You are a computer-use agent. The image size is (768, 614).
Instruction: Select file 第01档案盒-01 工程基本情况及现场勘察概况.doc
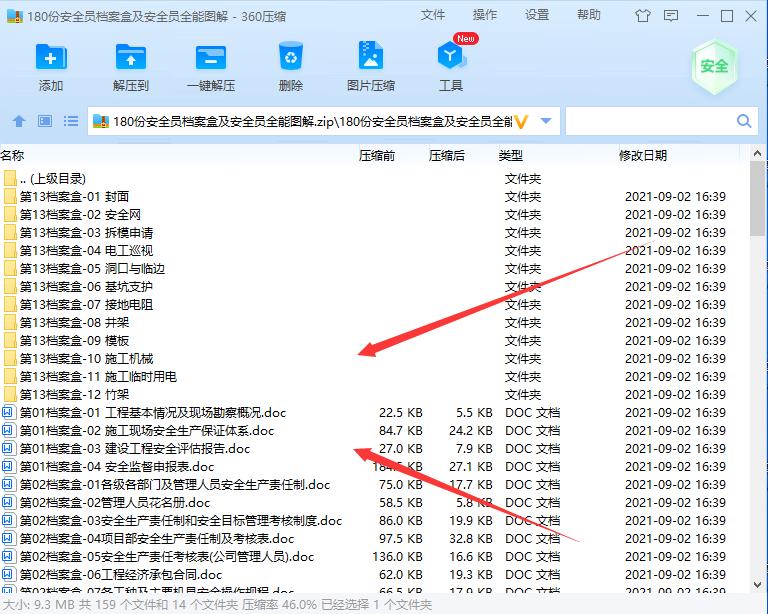(x=375, y=413)
